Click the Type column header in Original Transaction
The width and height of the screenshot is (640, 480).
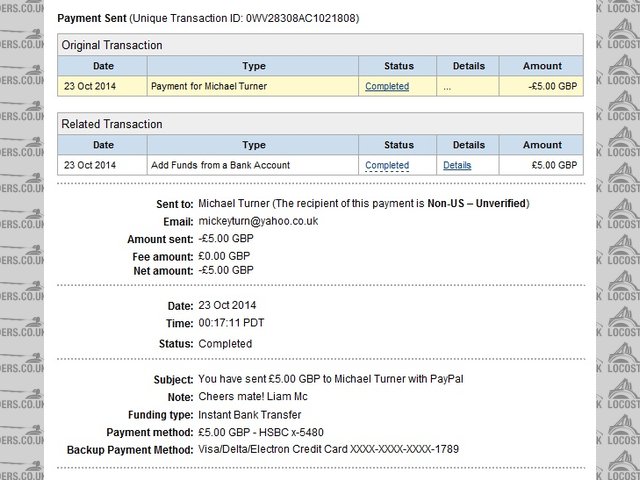point(254,66)
